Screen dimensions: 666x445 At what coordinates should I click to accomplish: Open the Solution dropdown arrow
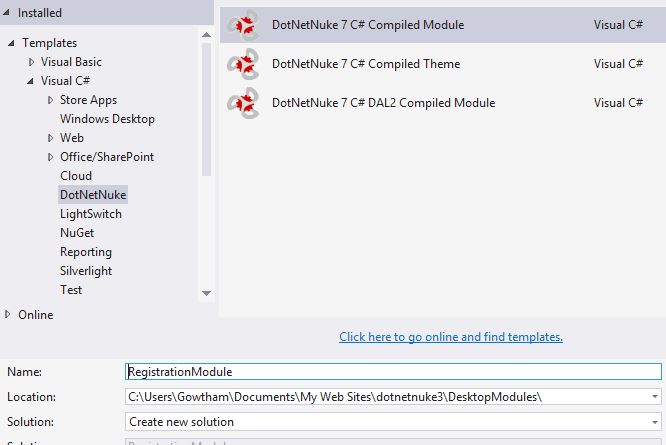tap(655, 422)
